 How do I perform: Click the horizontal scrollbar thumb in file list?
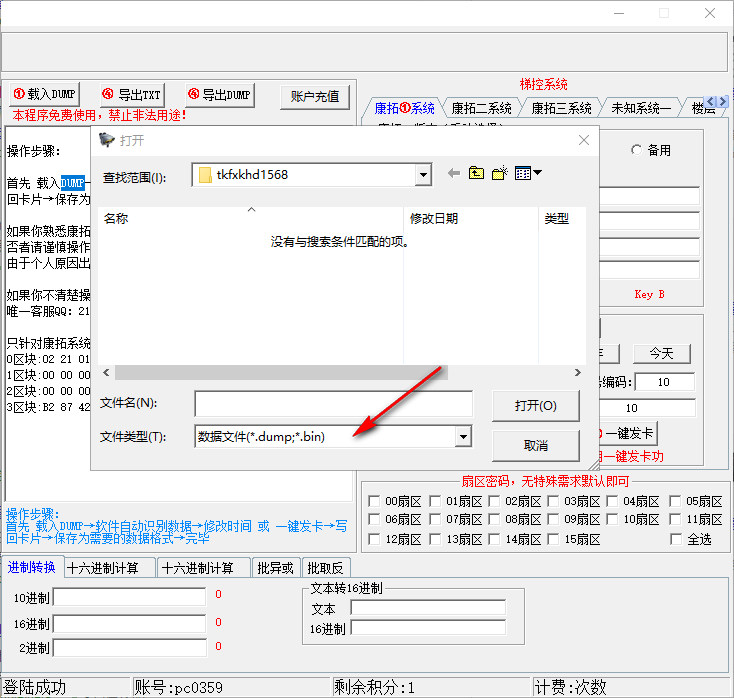(281, 373)
